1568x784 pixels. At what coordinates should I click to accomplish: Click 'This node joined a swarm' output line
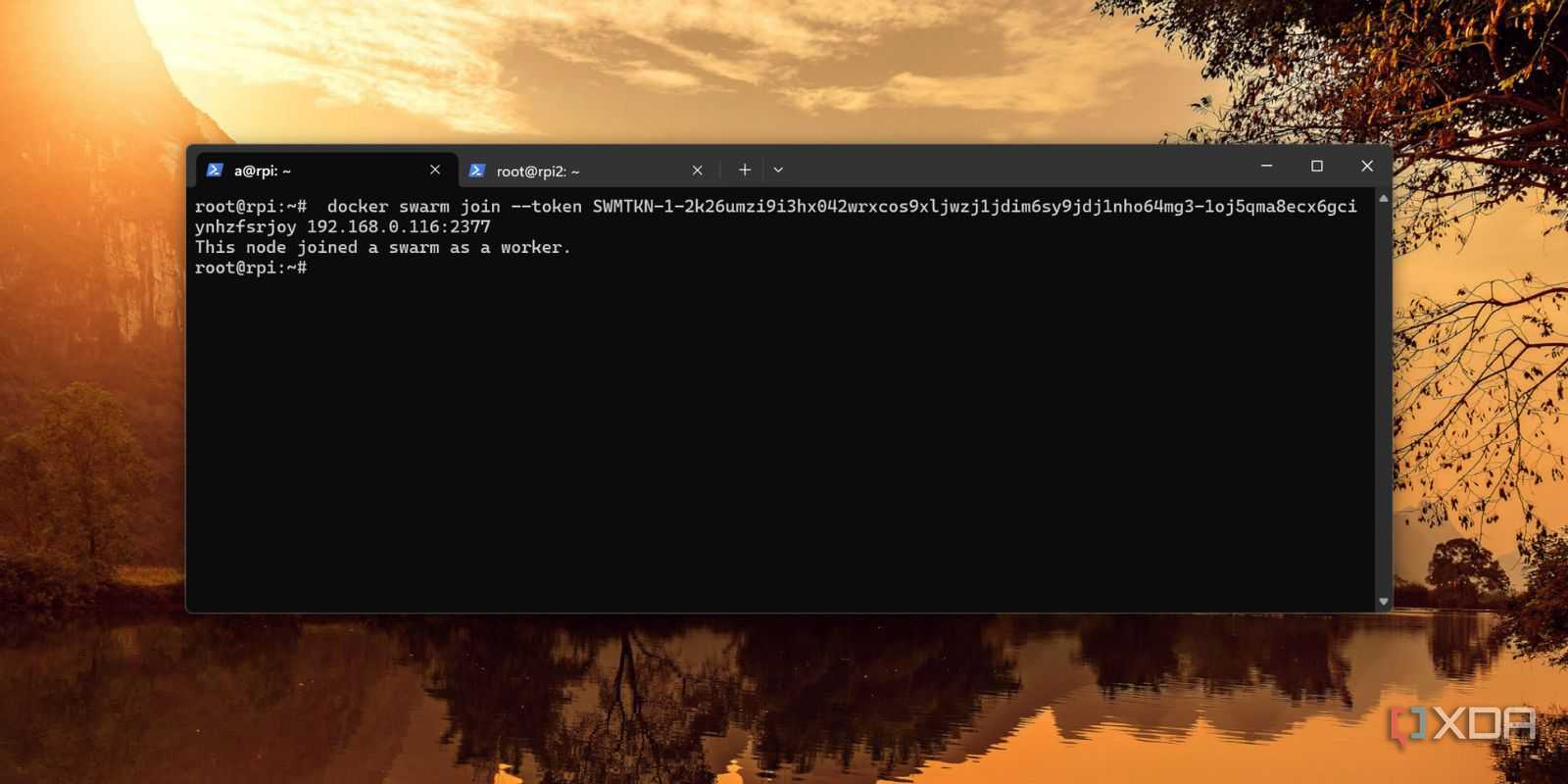point(382,247)
